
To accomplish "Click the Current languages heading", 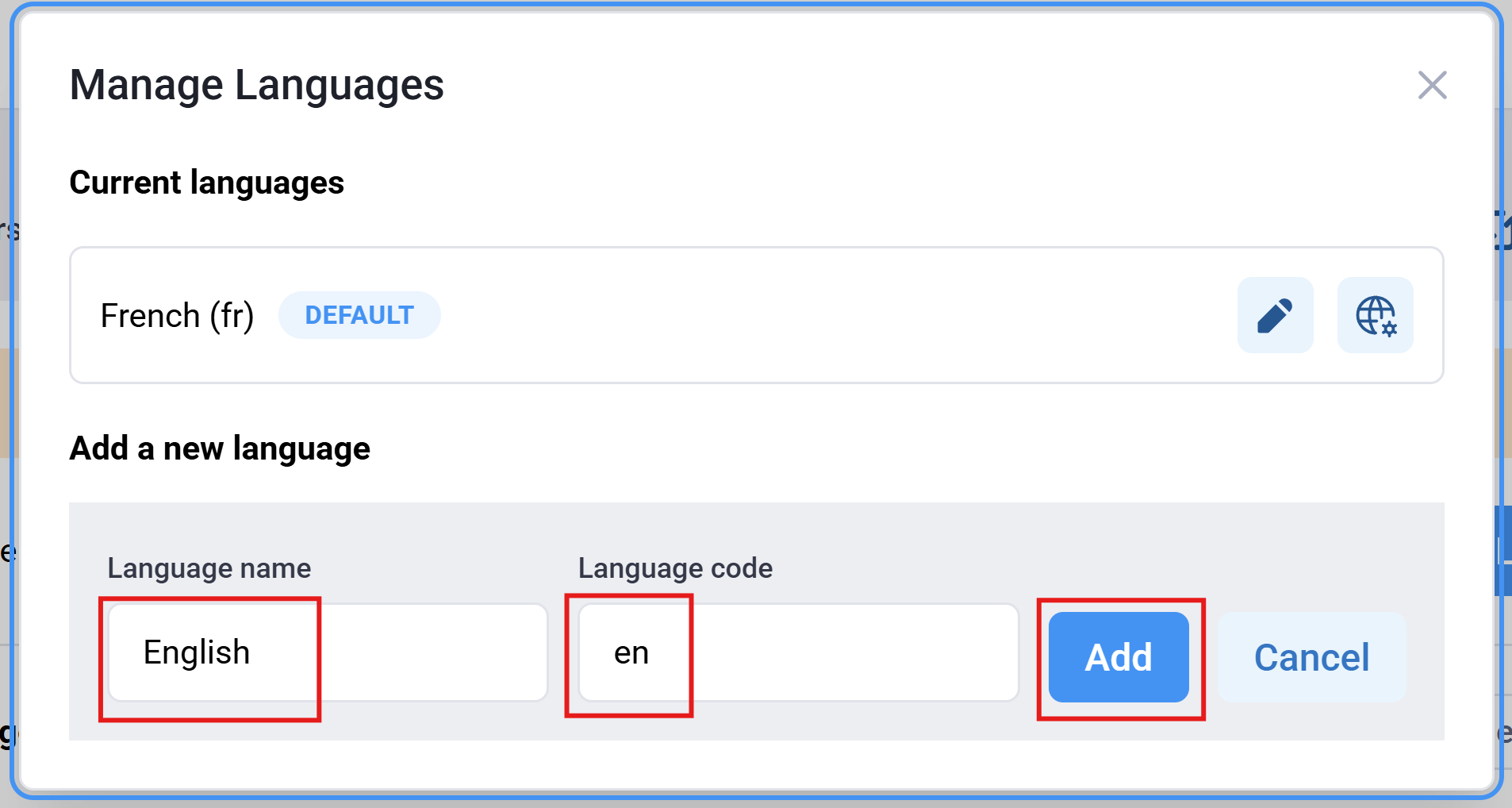I will coord(207,183).
